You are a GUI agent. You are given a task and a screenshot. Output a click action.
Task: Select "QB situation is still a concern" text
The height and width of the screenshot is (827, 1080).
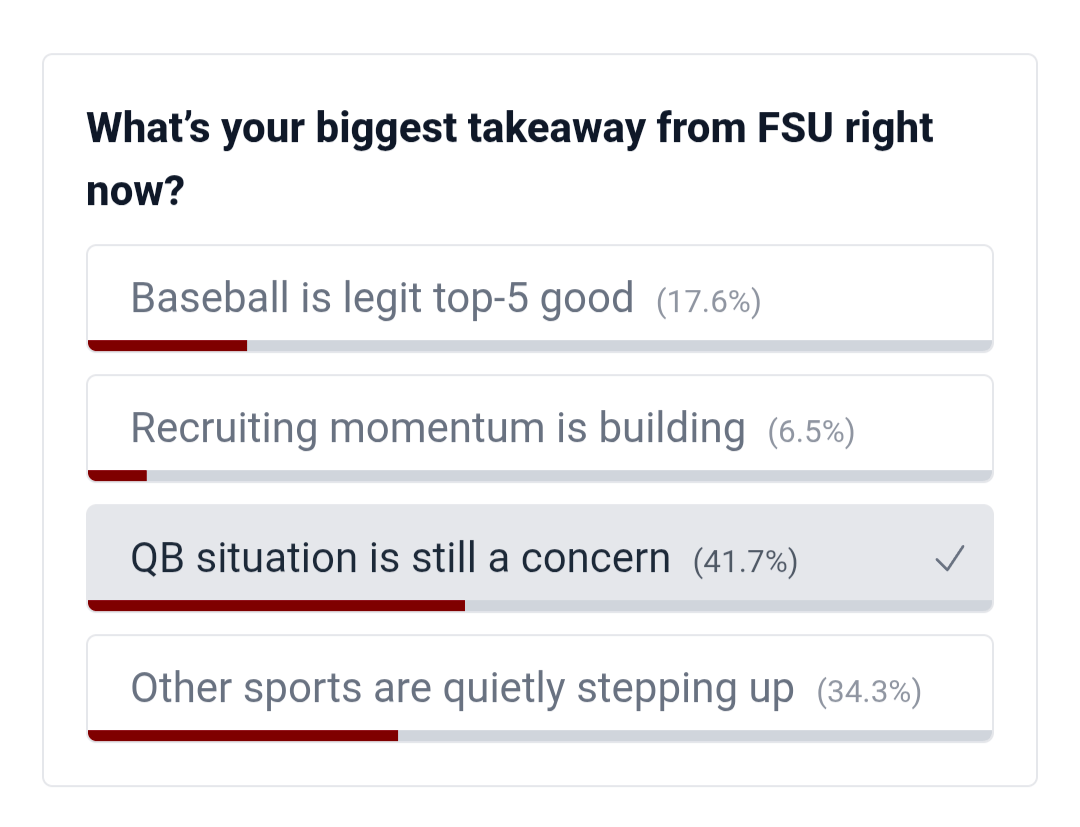(x=400, y=558)
